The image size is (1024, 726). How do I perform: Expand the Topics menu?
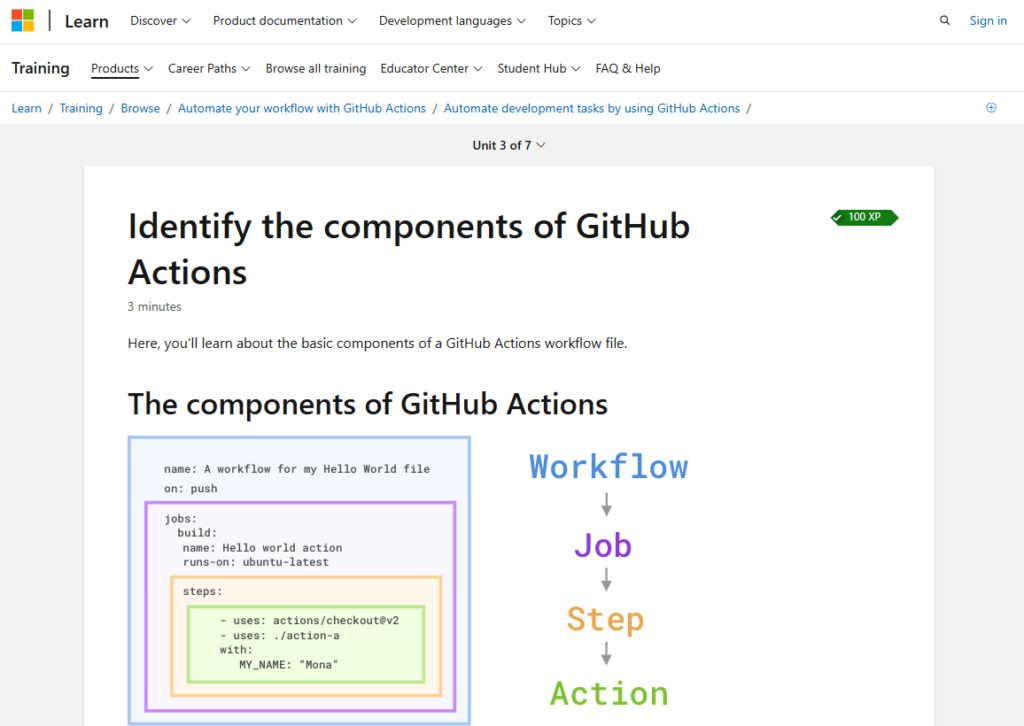572,21
